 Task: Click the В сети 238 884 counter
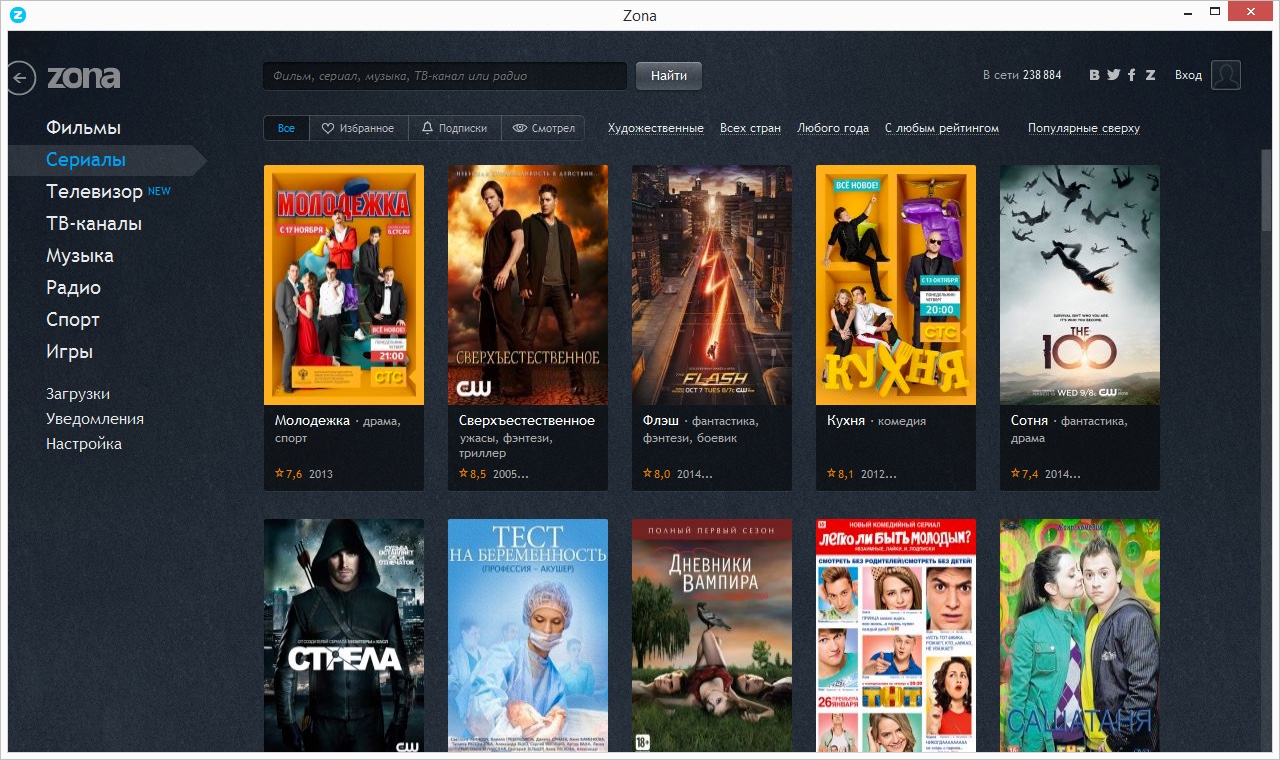1022,75
